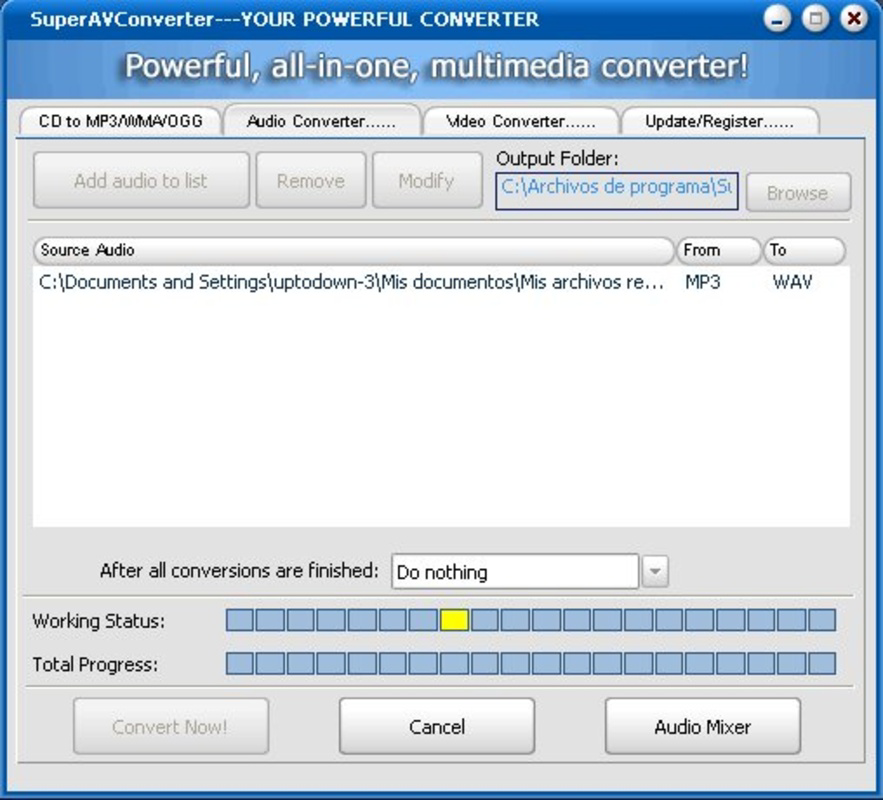Expand the after-conversion action dropdown arrow
883x800 pixels.
coord(655,571)
